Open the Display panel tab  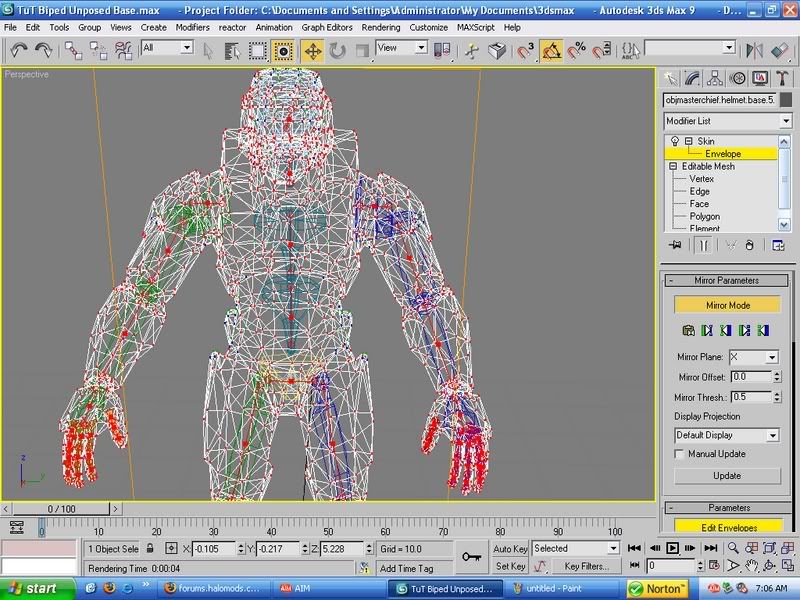[x=760, y=79]
